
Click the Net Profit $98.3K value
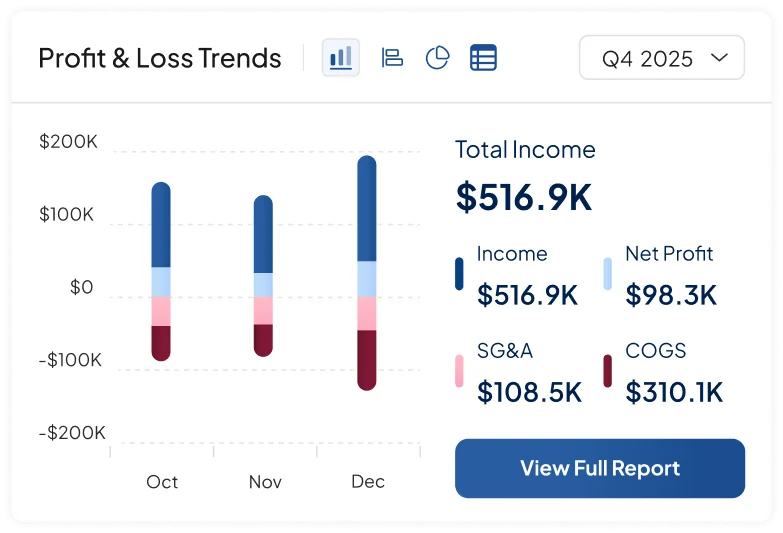pyautogui.click(x=671, y=295)
